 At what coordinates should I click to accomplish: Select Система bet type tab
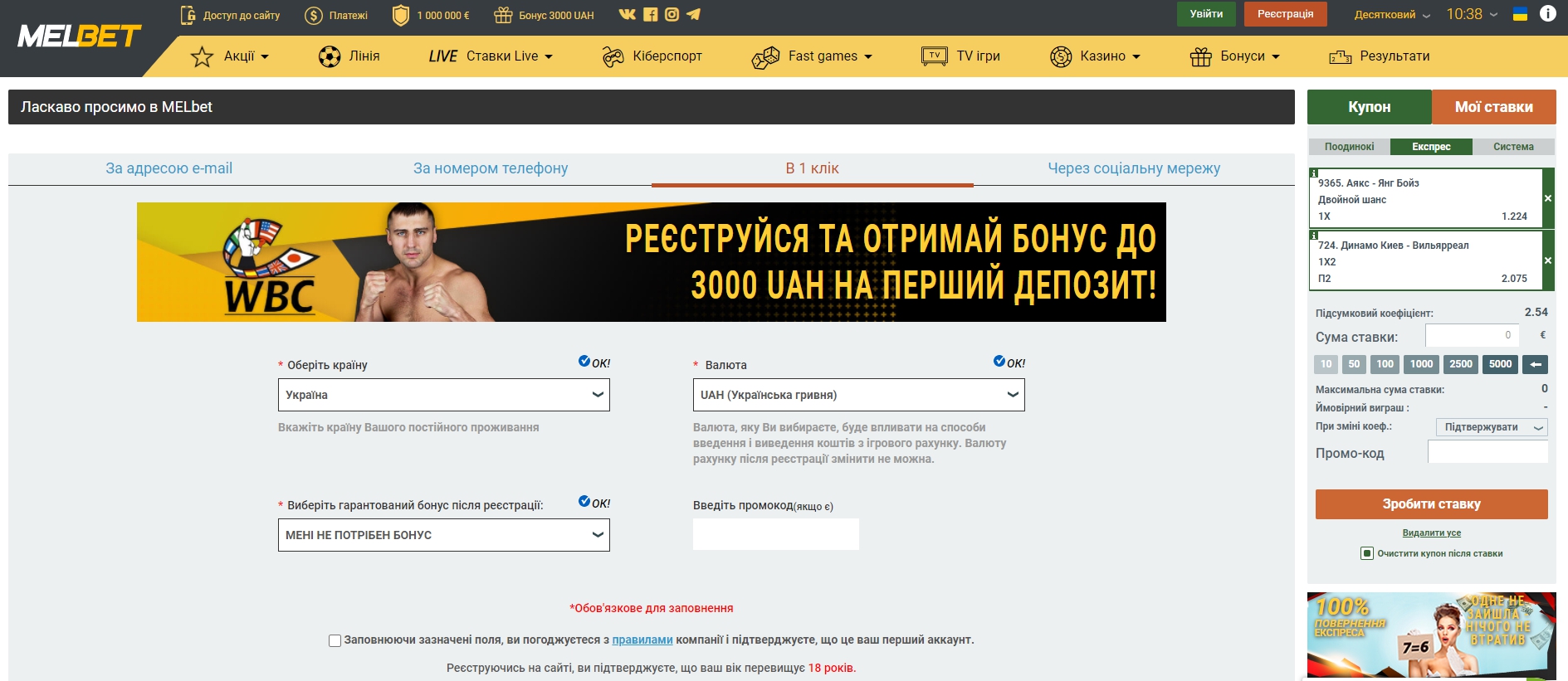1514,147
